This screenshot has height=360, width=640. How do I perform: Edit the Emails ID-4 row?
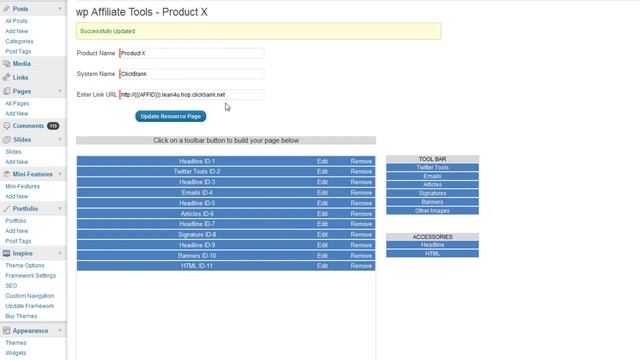click(x=322, y=193)
